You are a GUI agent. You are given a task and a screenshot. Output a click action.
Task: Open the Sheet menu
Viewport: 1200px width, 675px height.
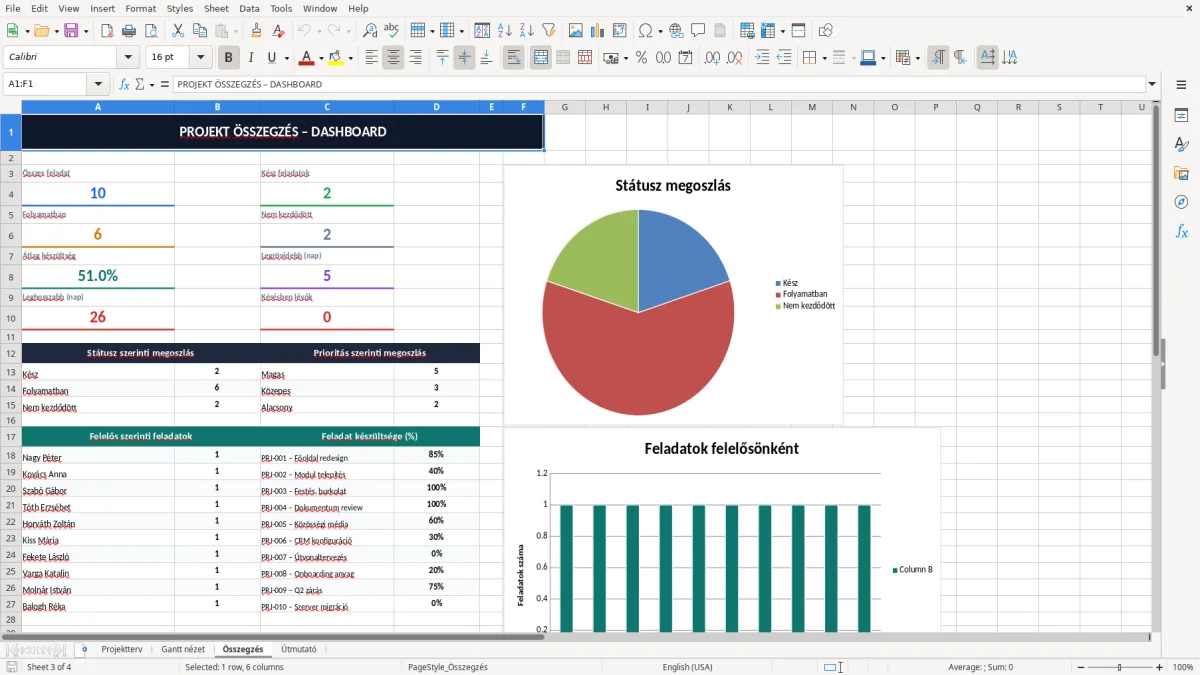[x=216, y=8]
